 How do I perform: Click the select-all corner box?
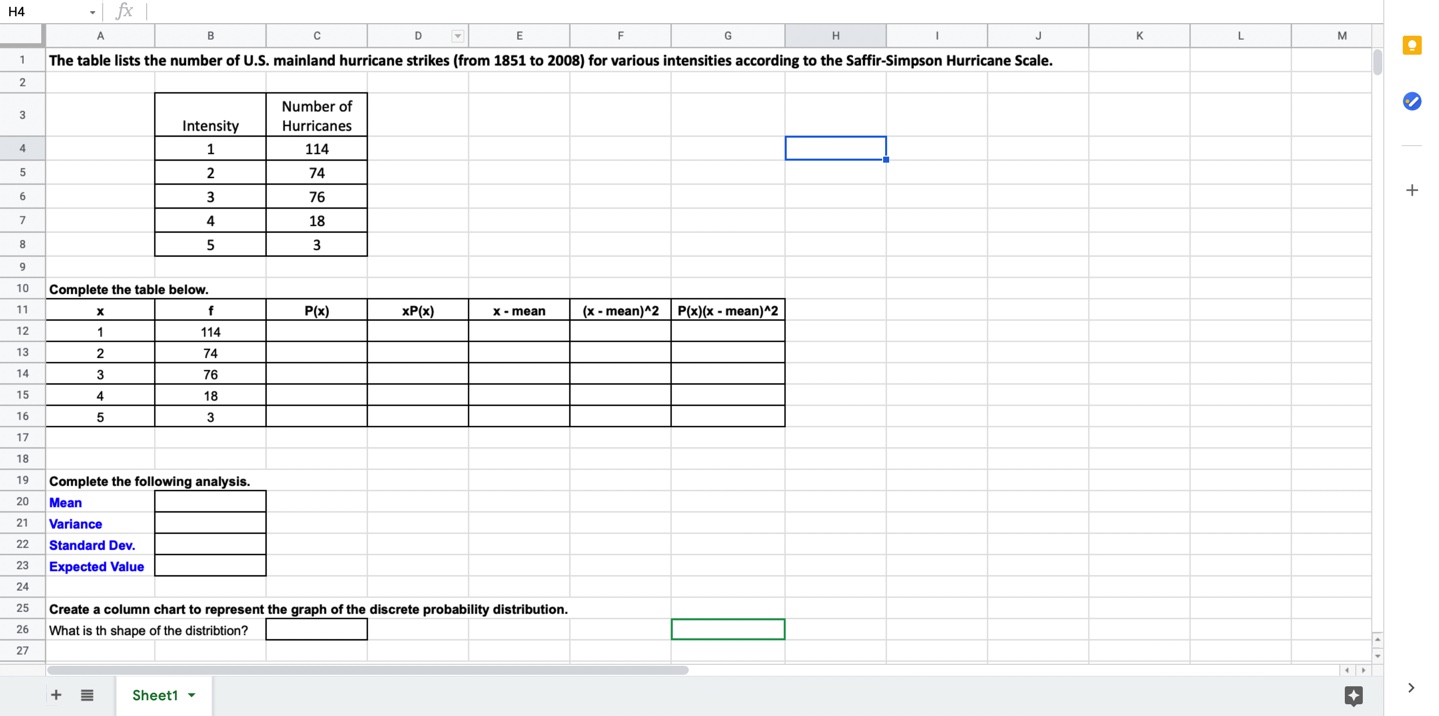tap(22, 36)
